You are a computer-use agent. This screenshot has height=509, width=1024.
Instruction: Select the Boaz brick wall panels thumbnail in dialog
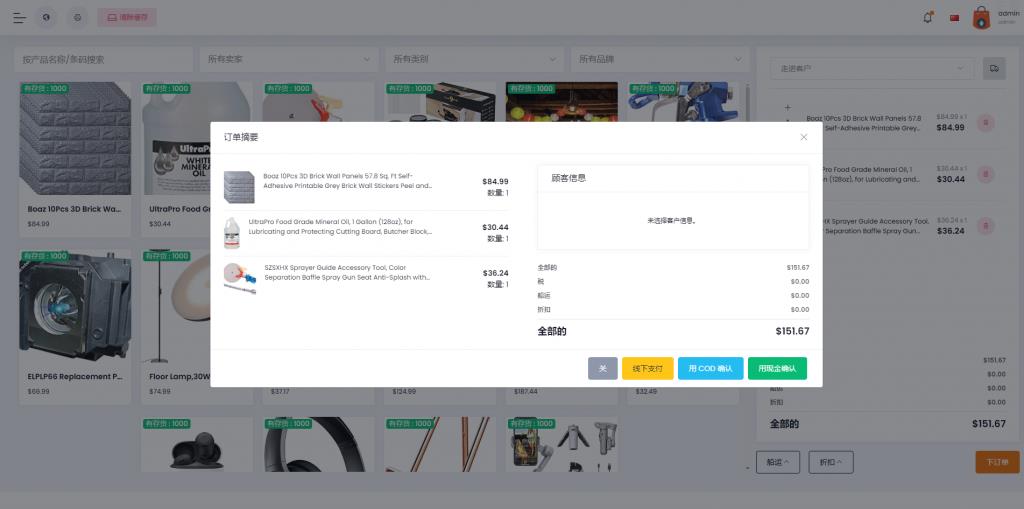pos(239,186)
